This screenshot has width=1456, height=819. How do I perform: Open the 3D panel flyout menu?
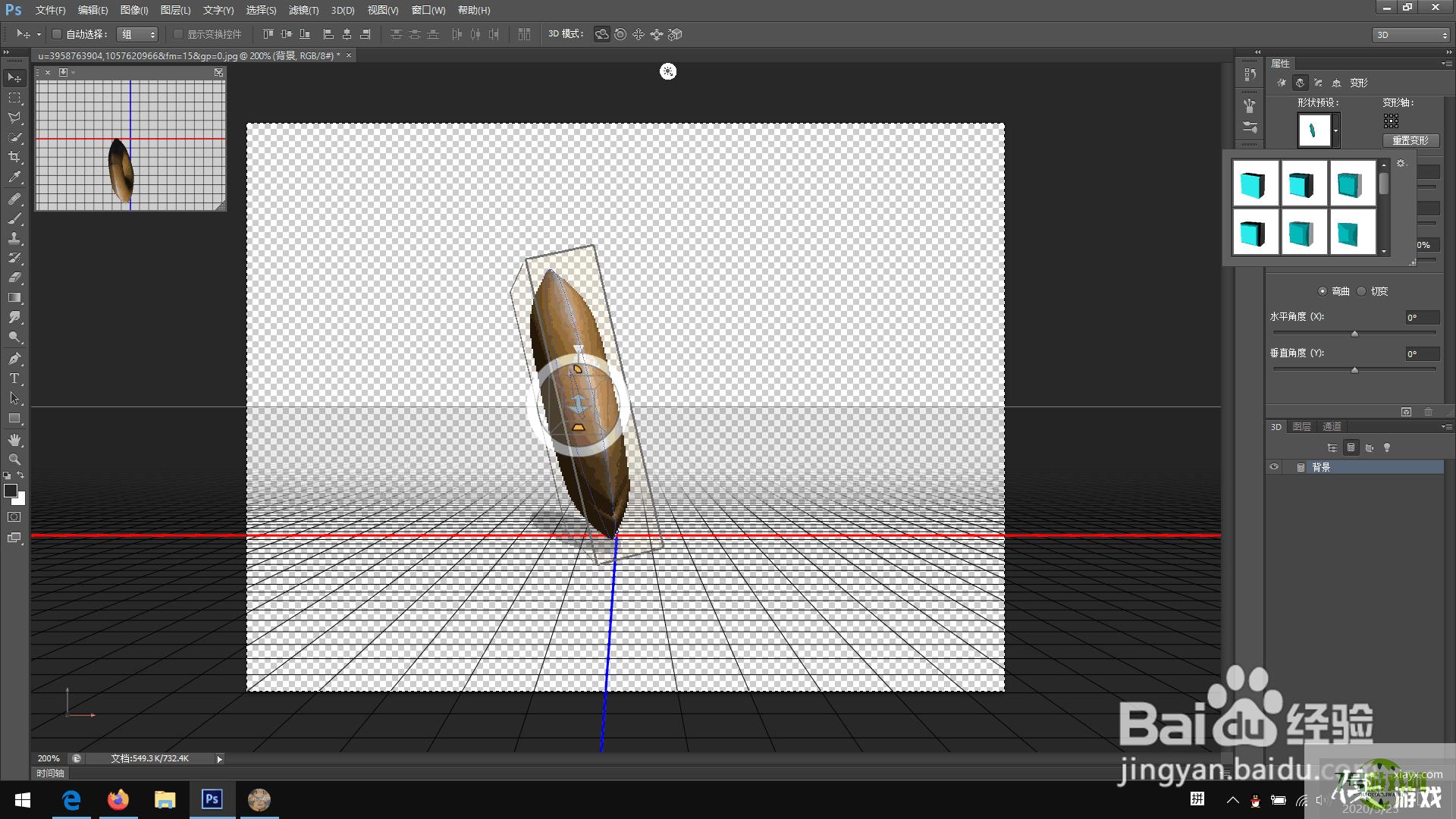1446,427
